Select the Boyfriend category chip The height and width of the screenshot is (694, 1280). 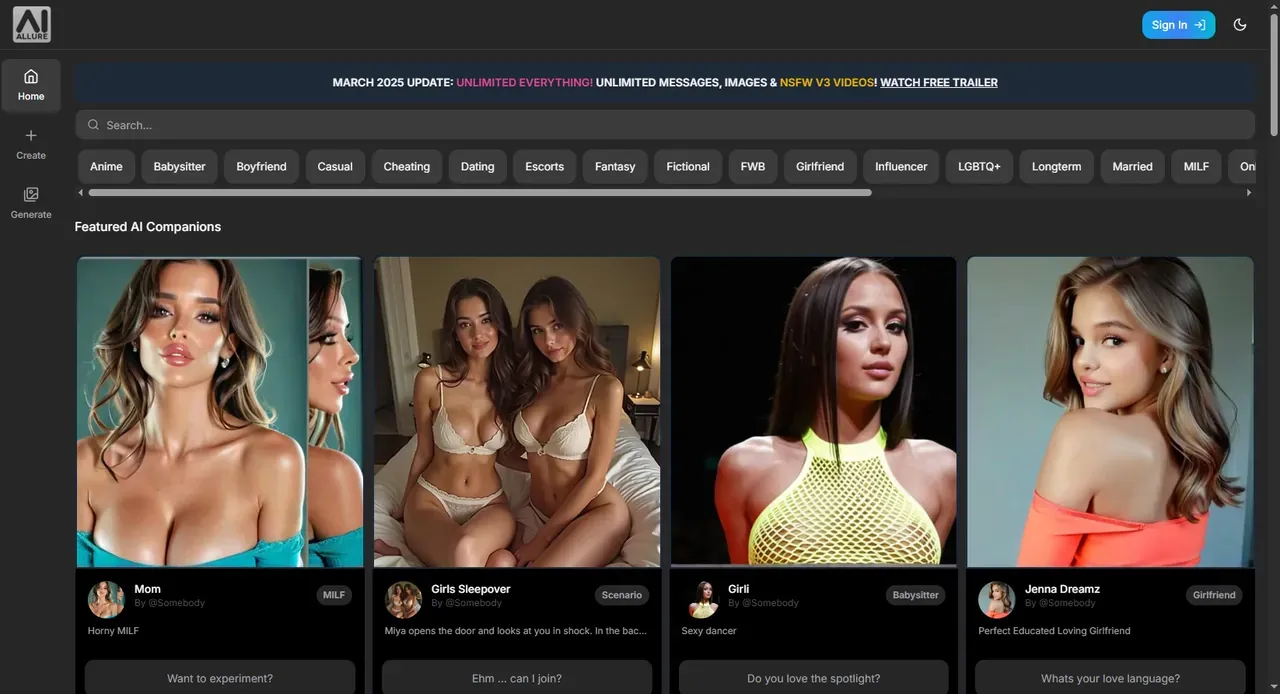tap(261, 167)
